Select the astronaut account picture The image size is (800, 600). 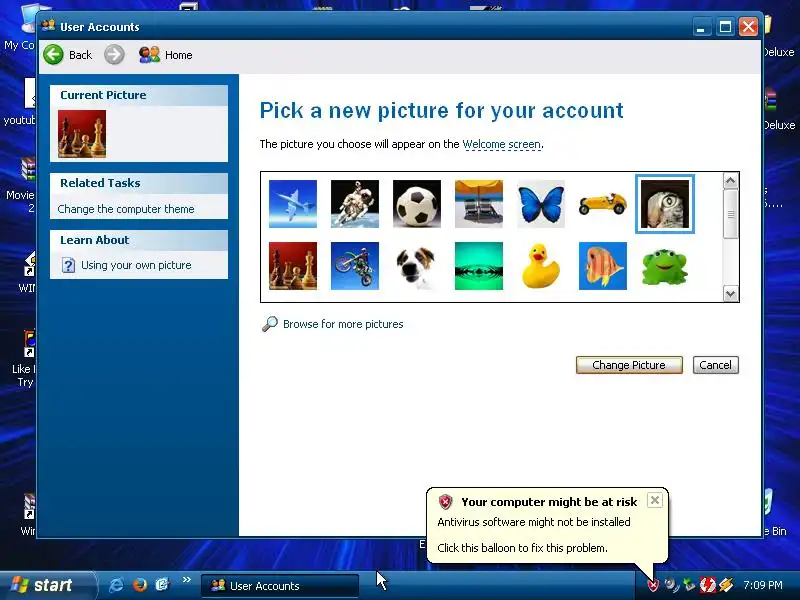pos(355,204)
